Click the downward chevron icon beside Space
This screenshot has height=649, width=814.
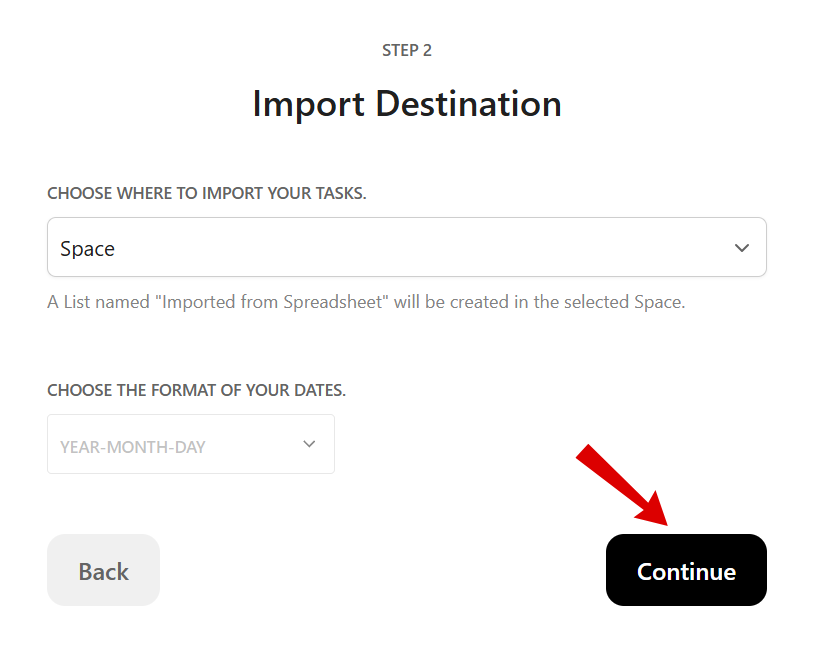coord(742,247)
